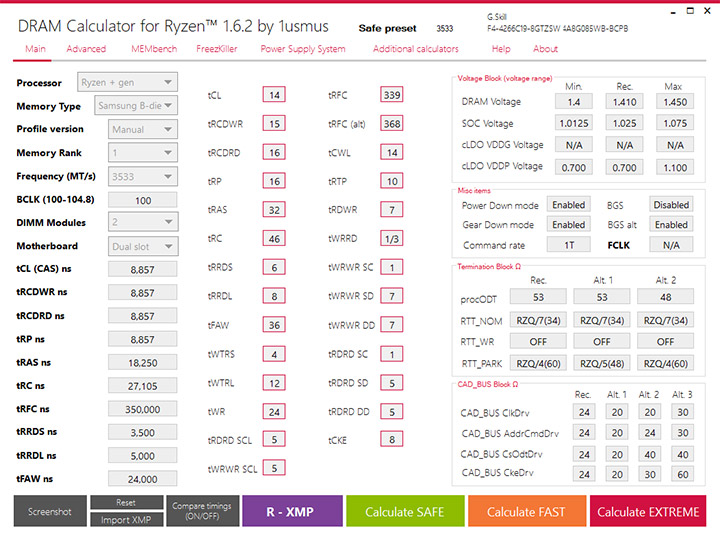720x541 pixels.
Task: Click the tRAS ns value 18,250
Action: pyautogui.click(x=143, y=362)
